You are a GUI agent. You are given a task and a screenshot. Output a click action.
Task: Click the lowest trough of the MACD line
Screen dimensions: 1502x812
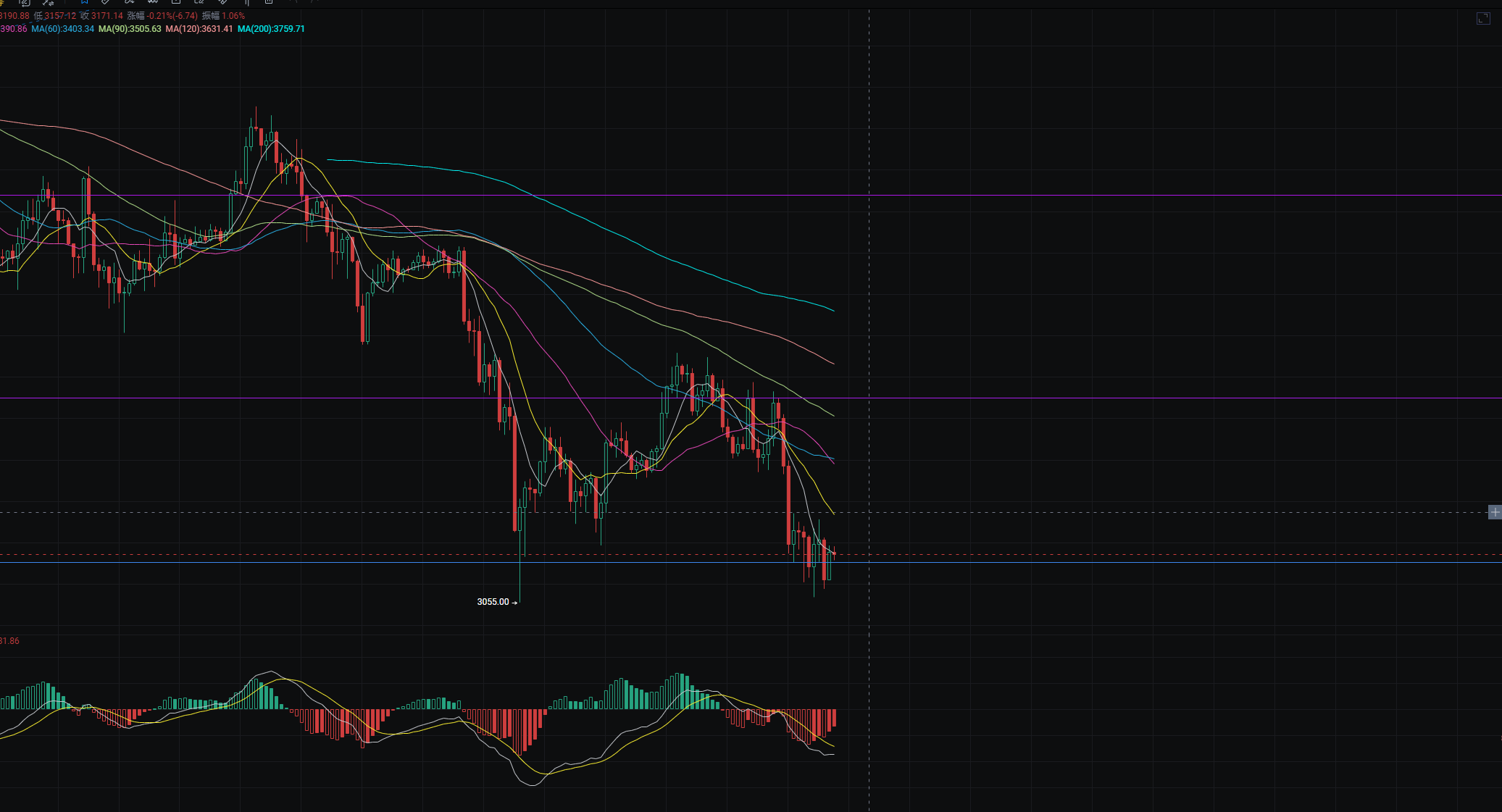pos(533,784)
